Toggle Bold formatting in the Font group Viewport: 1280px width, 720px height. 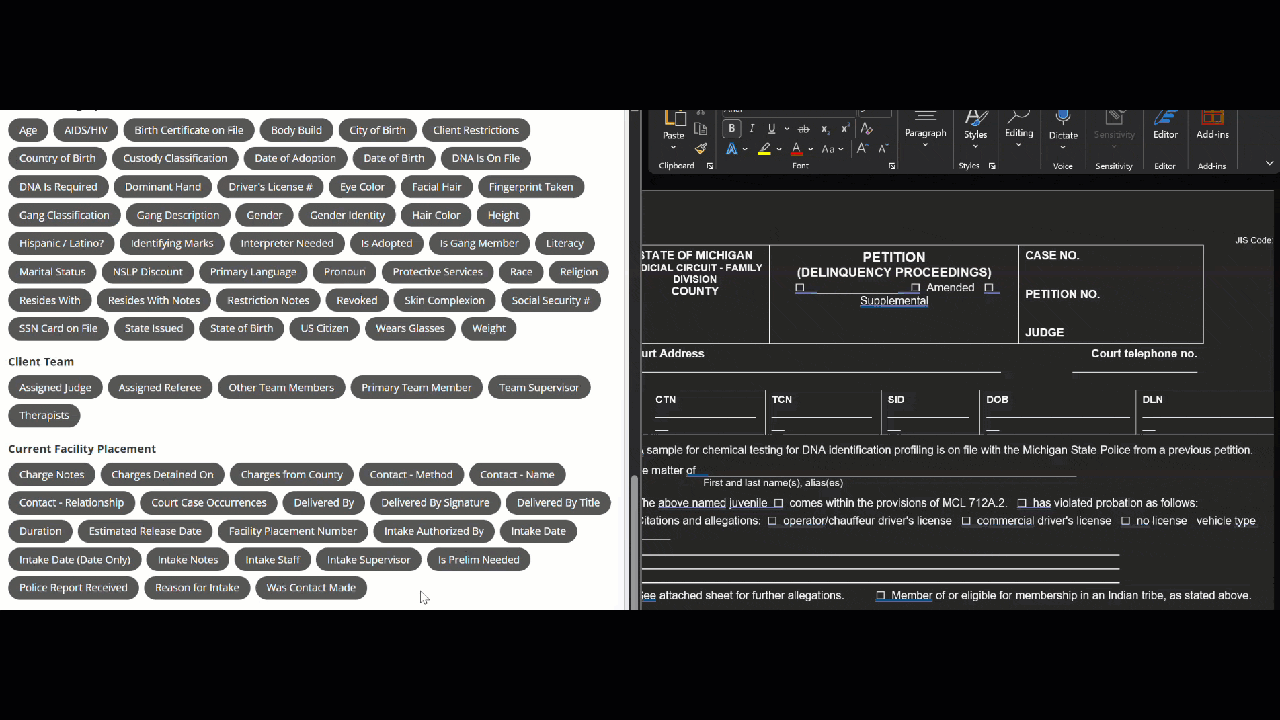[732, 129]
